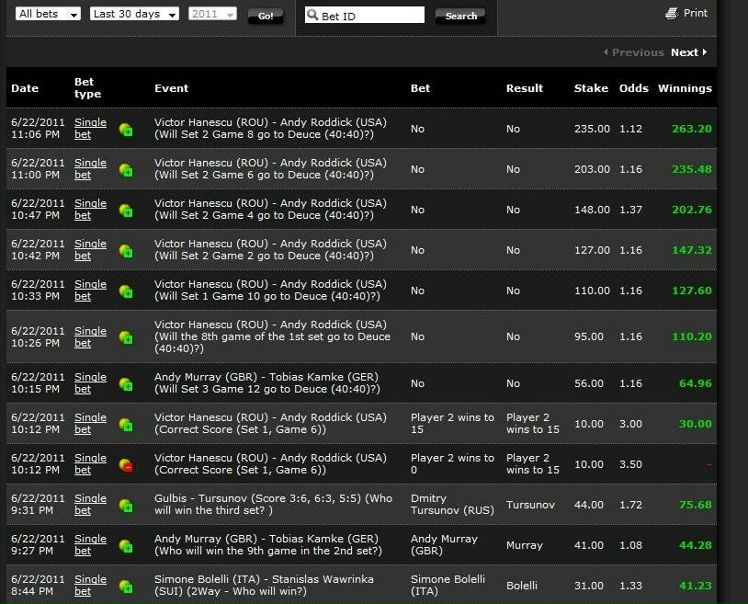This screenshot has width=748, height=604.
Task: Click green status icon for 10:15 PM bet
Action: tap(126, 384)
